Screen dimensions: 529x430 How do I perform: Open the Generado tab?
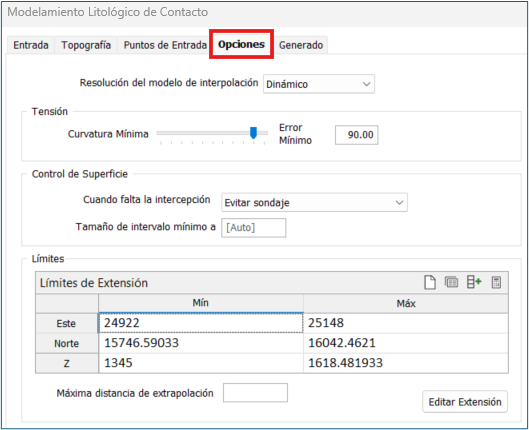click(x=301, y=45)
